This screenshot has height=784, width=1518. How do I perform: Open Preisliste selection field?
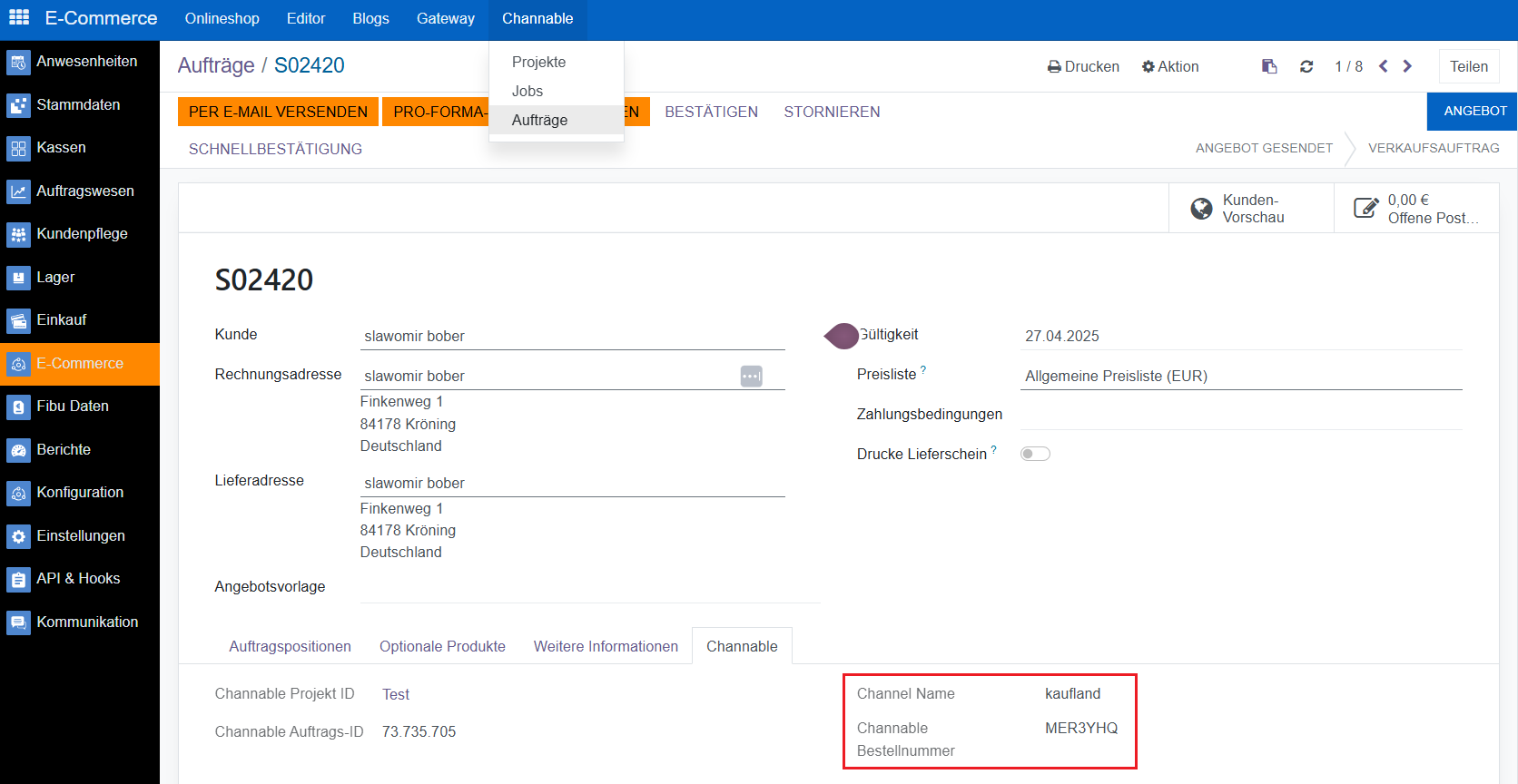(1240, 376)
